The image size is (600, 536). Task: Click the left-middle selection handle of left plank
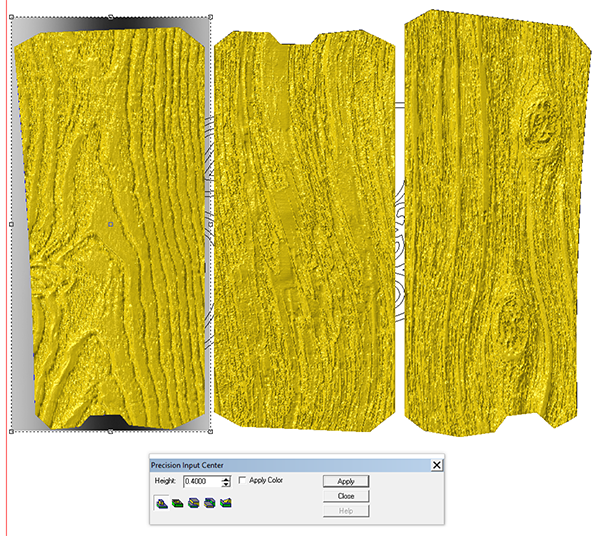(x=11, y=224)
